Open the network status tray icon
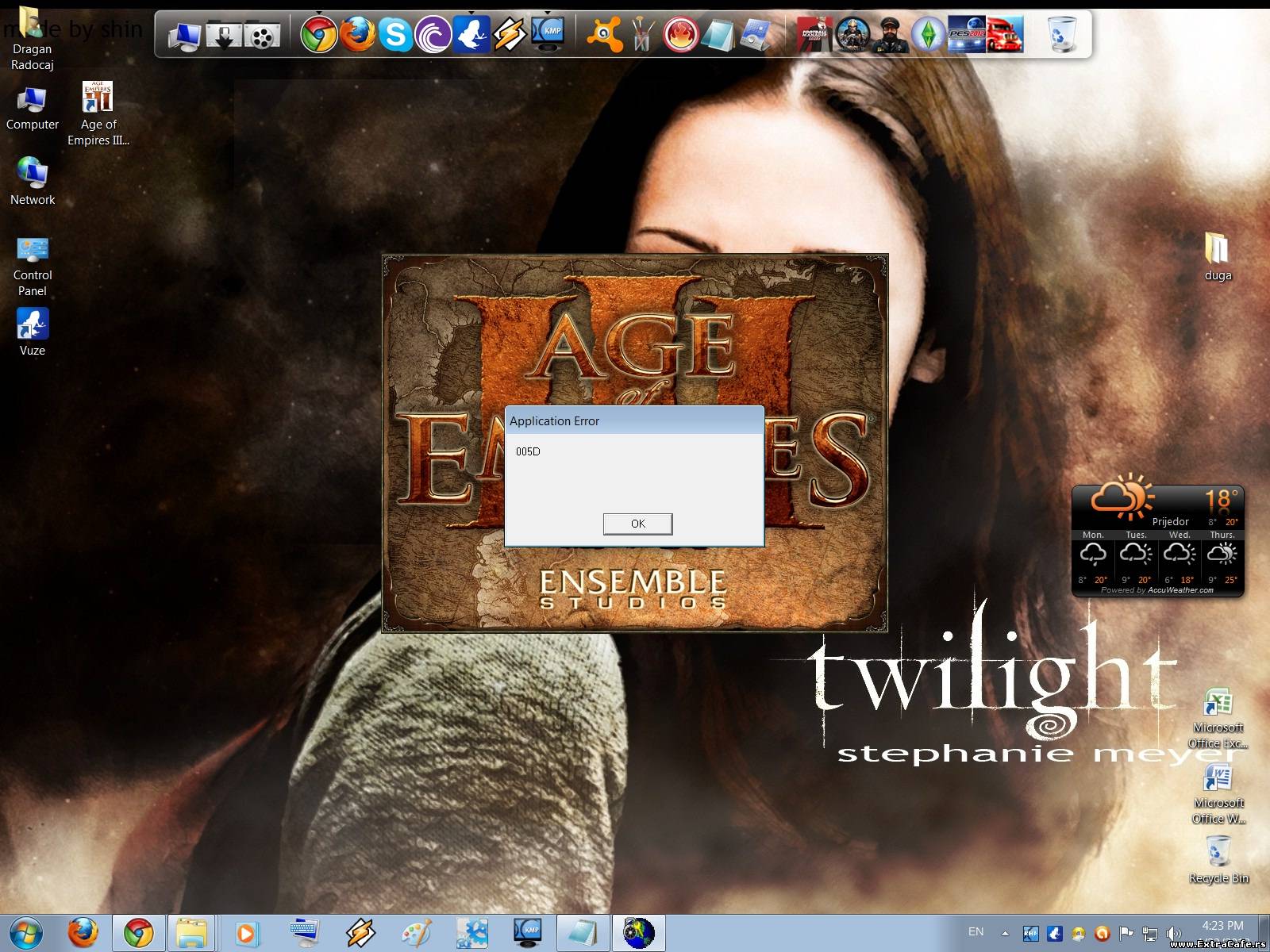The height and width of the screenshot is (952, 1270). [1149, 933]
